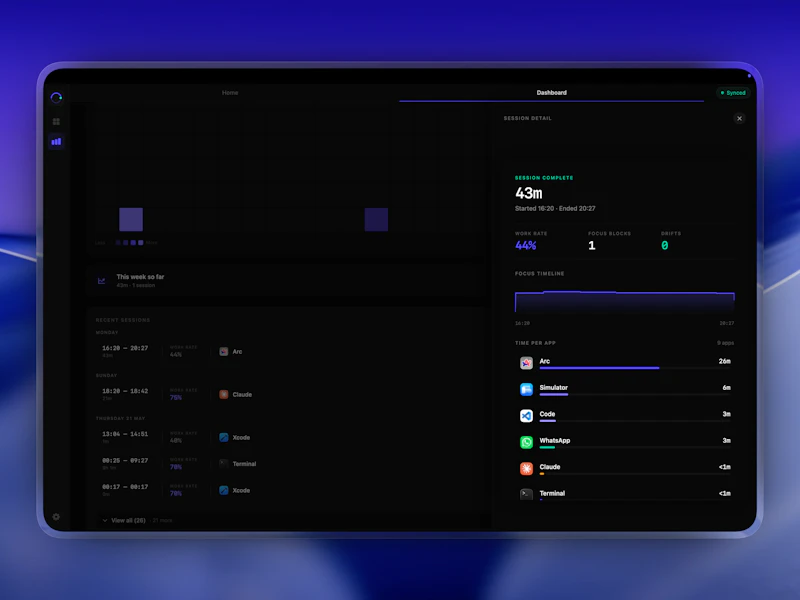
Task: Switch to the Home tab
Action: pyautogui.click(x=230, y=92)
